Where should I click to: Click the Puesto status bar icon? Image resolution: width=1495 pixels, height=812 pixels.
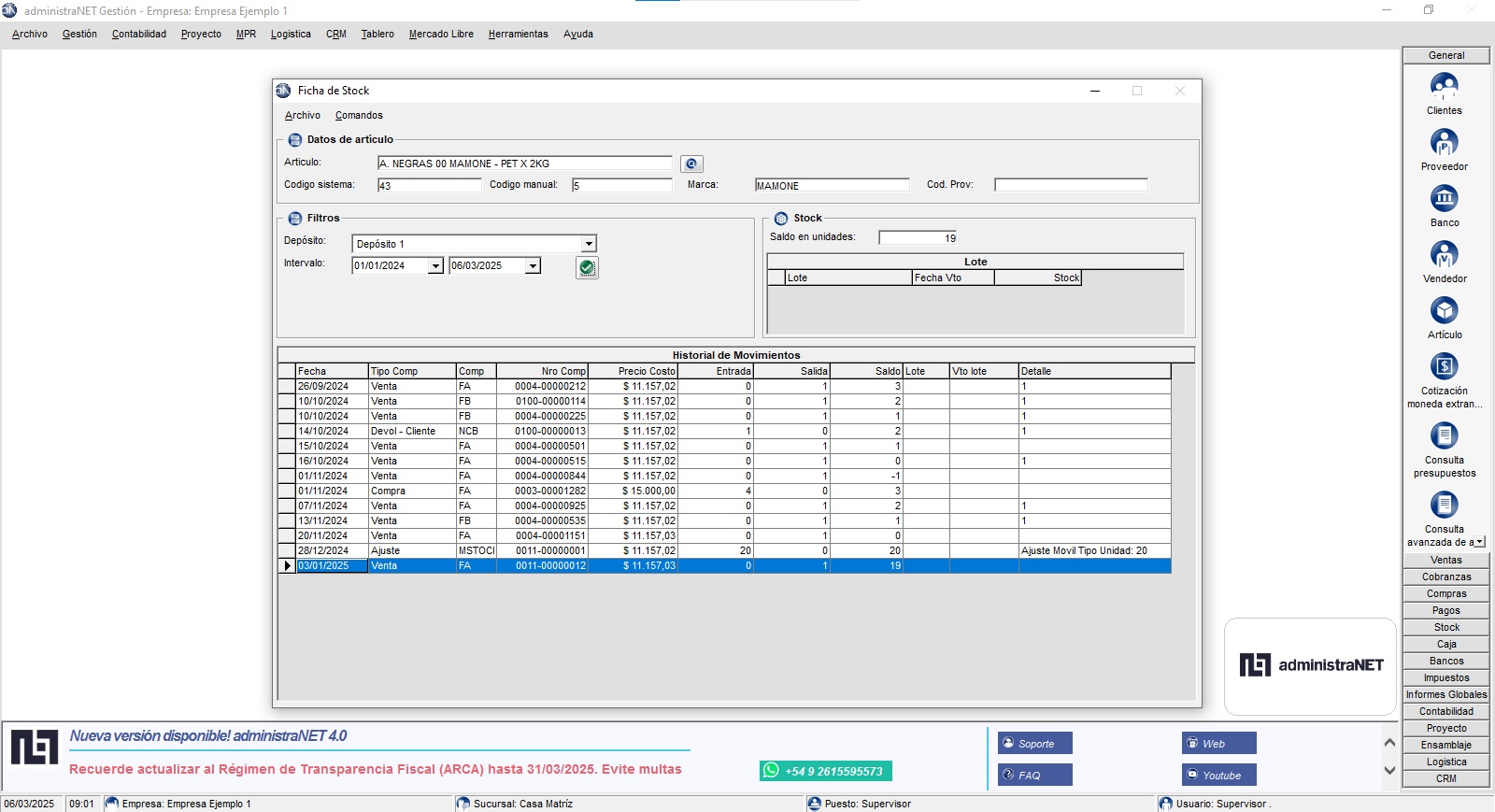pos(814,804)
